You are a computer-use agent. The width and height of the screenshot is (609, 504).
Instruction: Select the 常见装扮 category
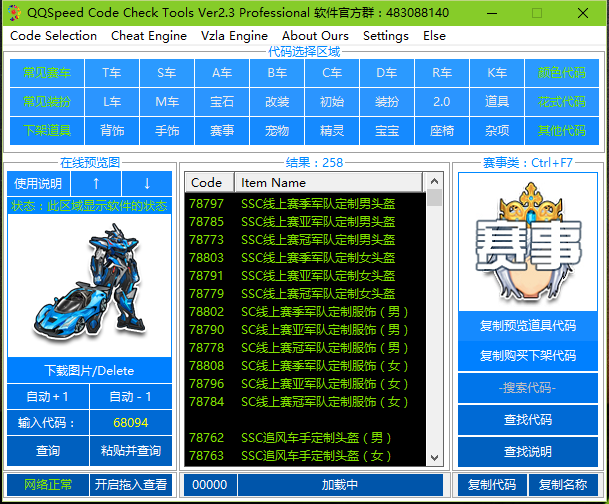(x=47, y=102)
